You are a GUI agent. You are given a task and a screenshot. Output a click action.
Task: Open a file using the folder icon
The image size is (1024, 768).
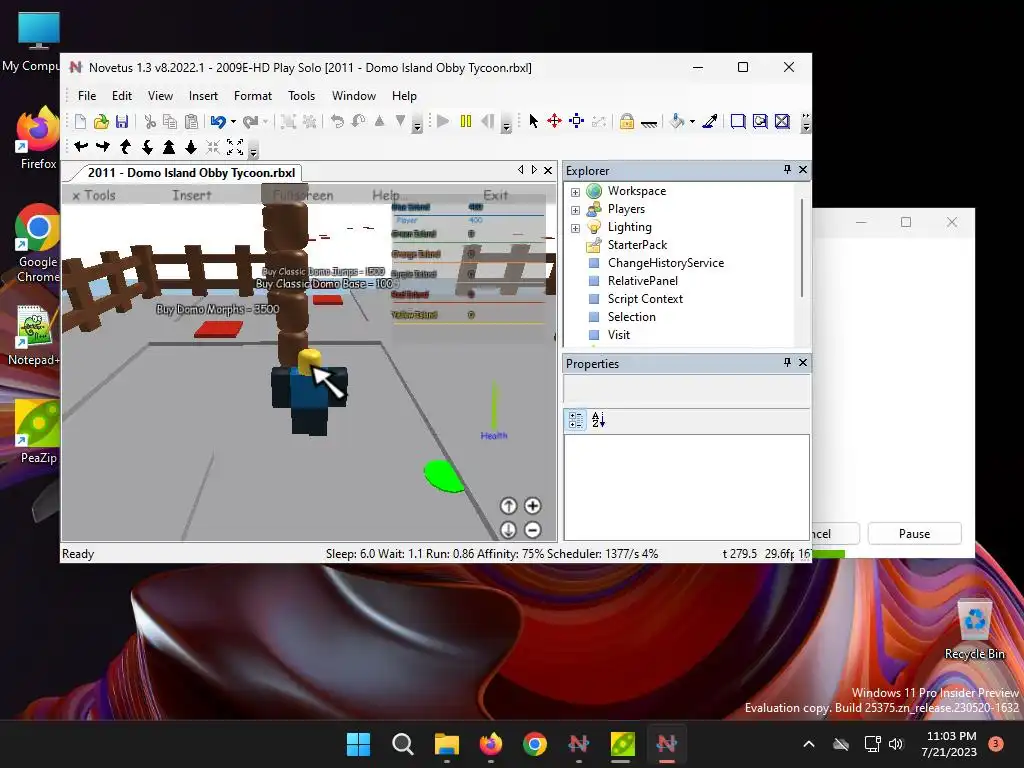click(x=101, y=121)
